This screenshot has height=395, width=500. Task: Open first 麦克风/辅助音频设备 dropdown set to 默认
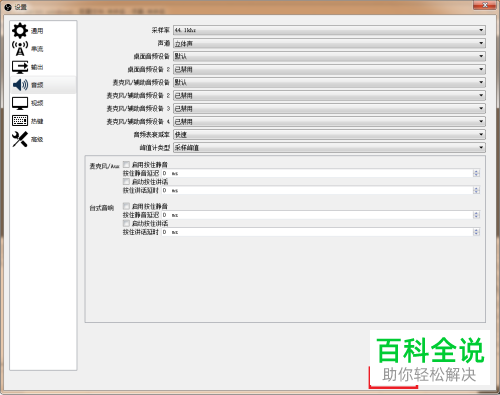329,82
